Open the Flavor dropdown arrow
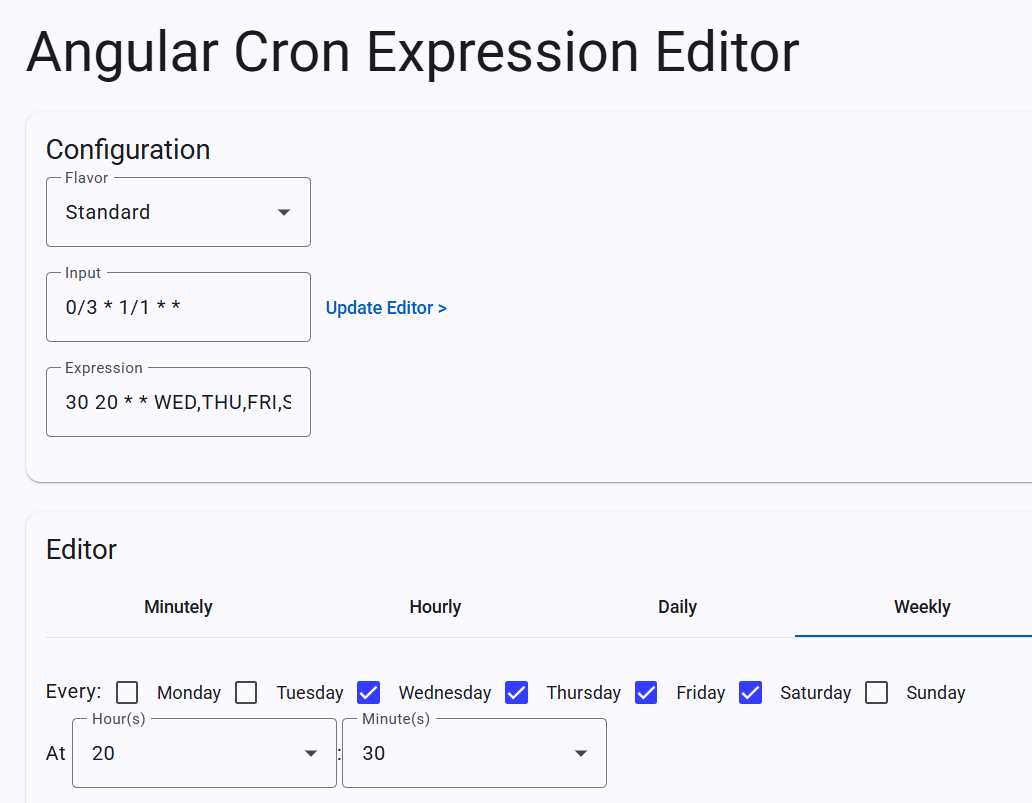This screenshot has height=803, width=1032. coord(284,212)
